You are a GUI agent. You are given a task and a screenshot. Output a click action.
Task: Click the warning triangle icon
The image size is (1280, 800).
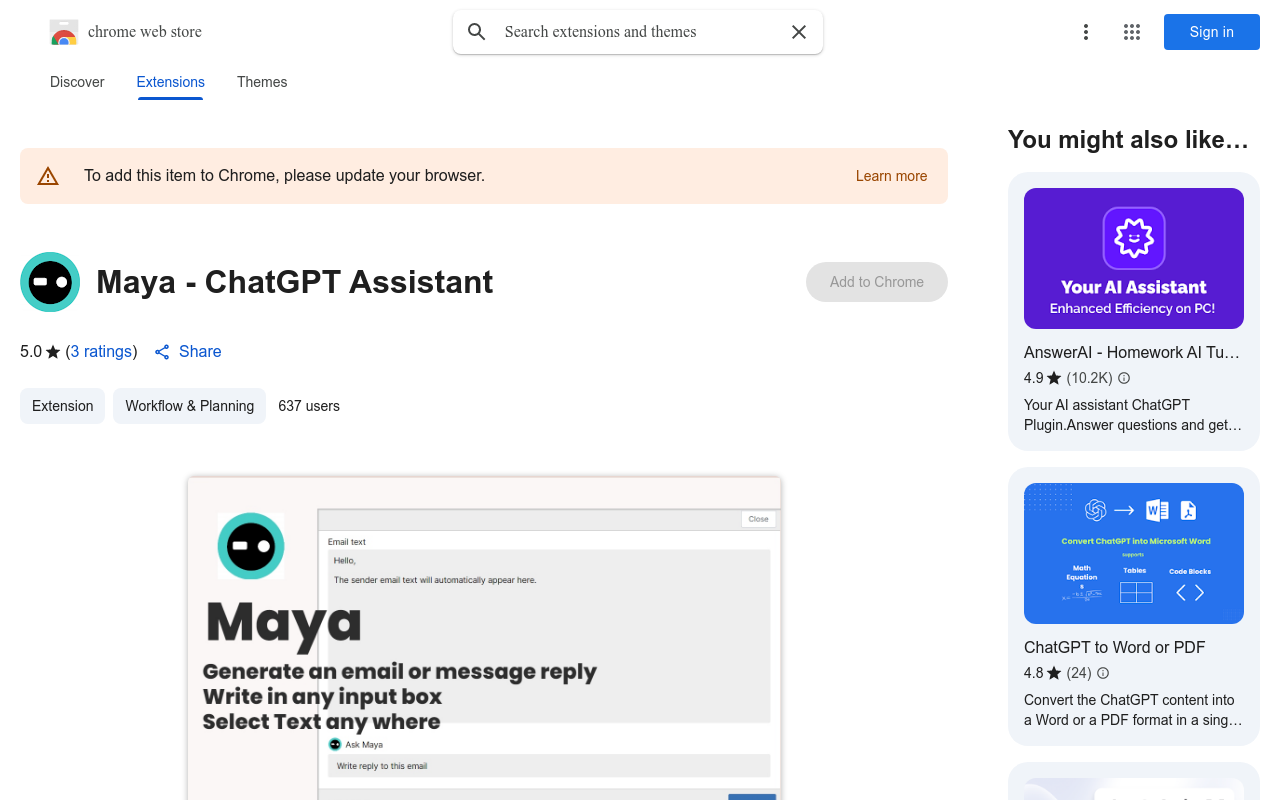click(x=48, y=176)
